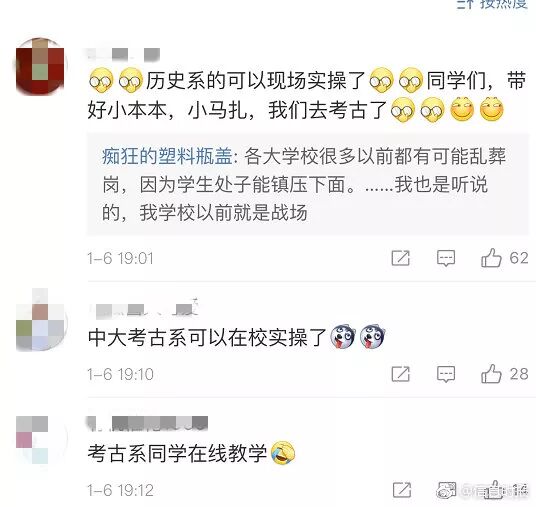Reply to the 19:10 comment

(446, 374)
